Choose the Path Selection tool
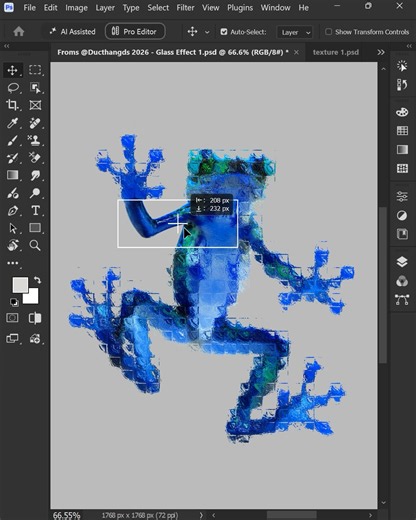 [x=13, y=228]
